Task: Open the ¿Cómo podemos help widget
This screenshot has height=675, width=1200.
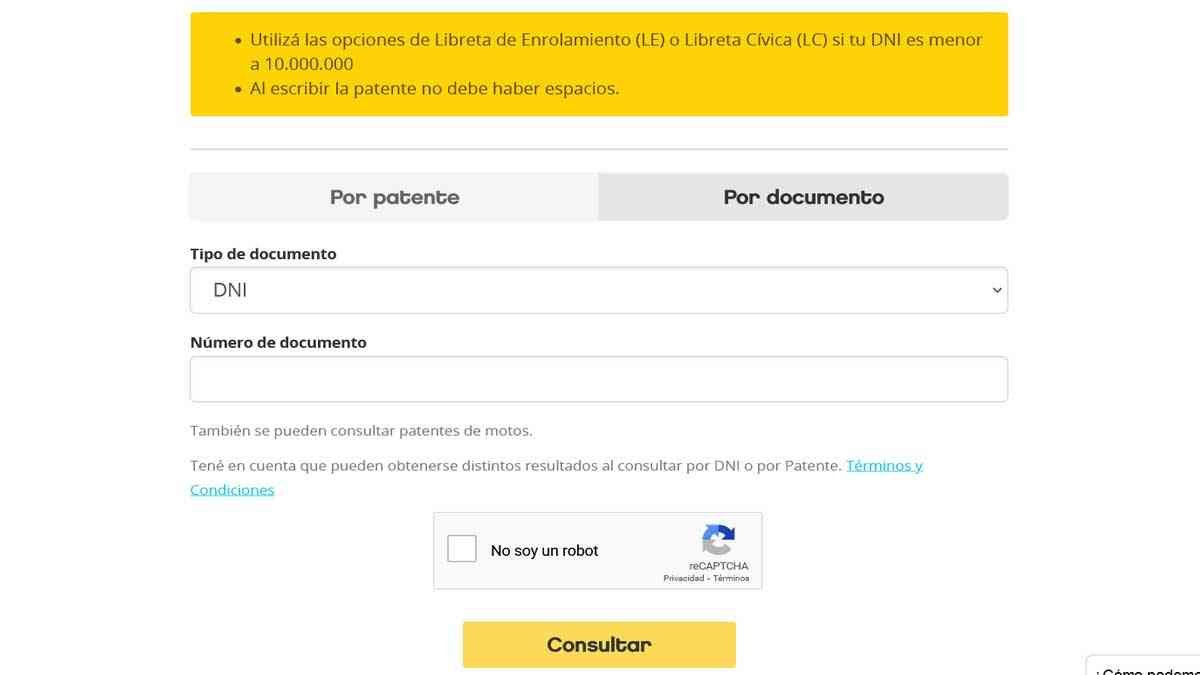Action: tap(1143, 668)
